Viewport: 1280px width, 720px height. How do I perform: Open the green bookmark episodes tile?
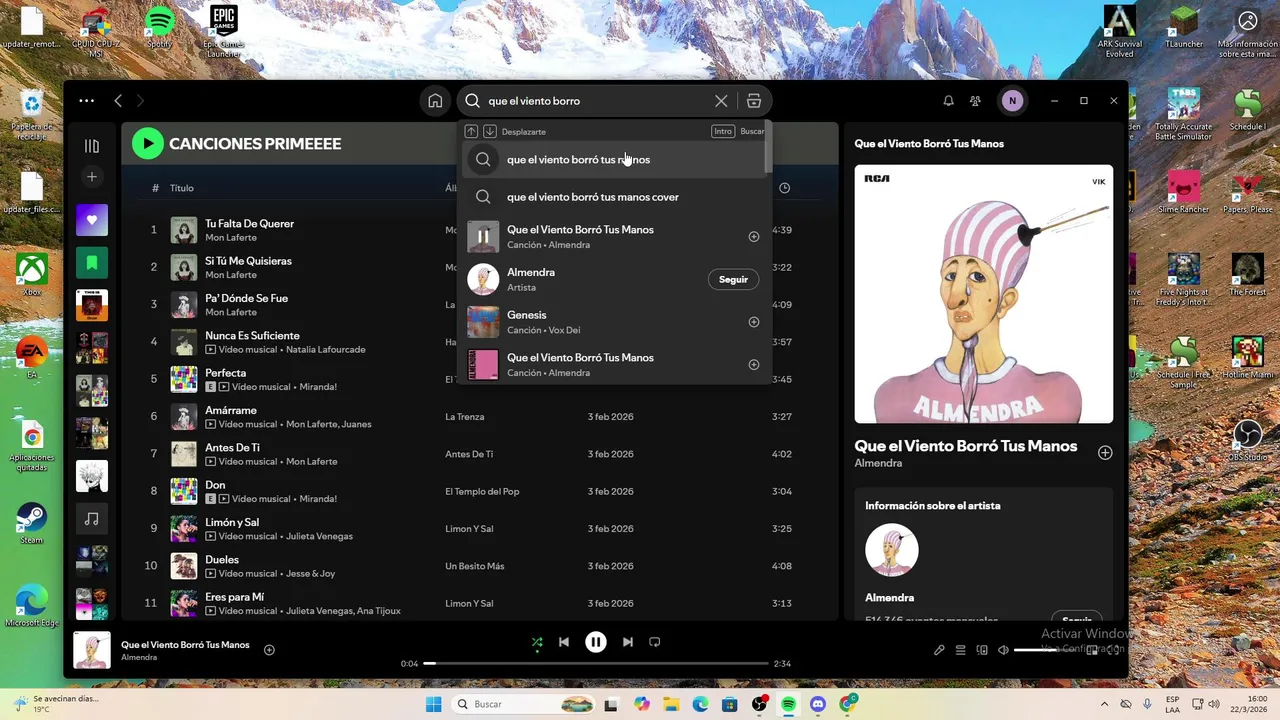click(x=92, y=263)
